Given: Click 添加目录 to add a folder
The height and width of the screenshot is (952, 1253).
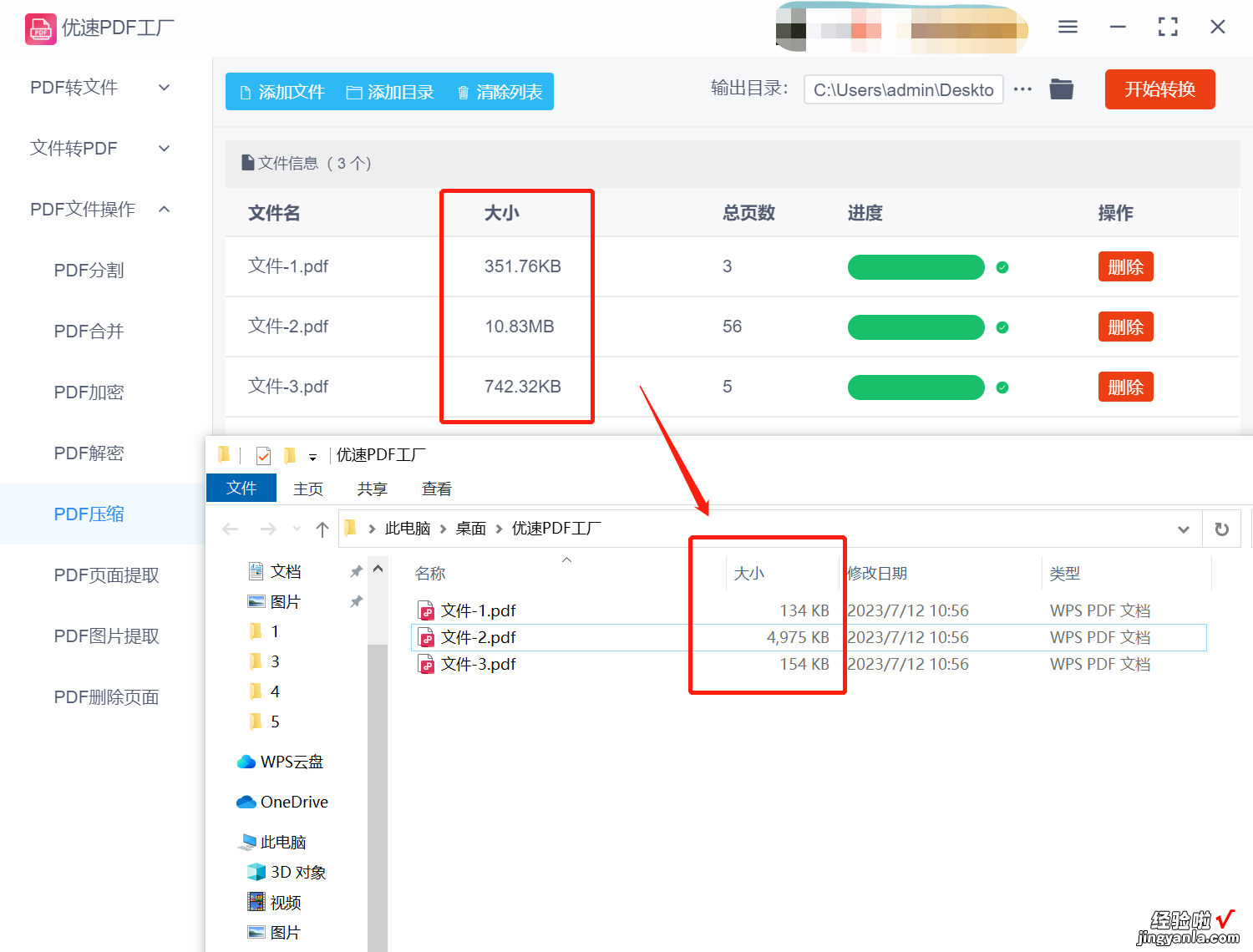Looking at the screenshot, I should point(390,92).
